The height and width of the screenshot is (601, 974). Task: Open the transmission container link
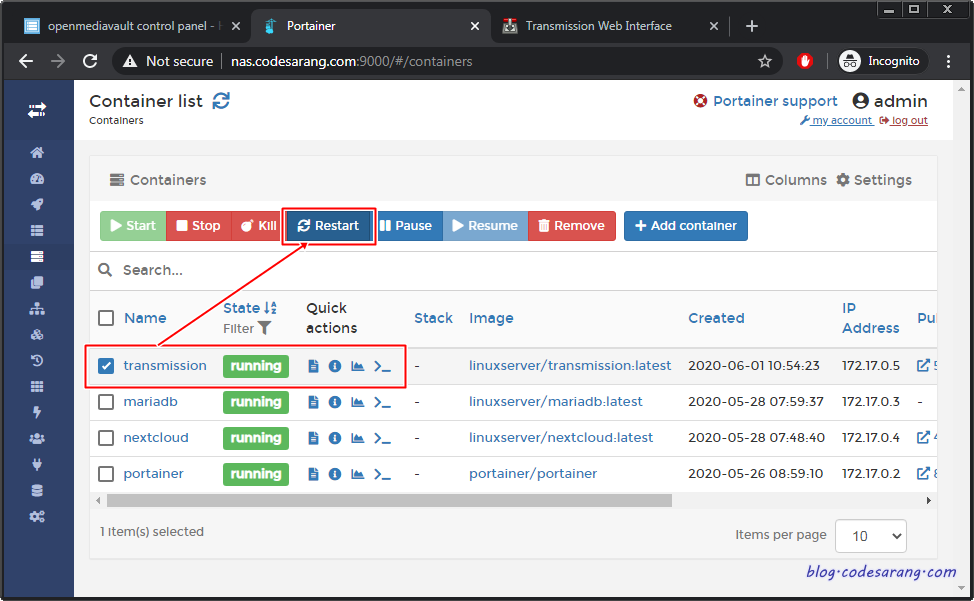click(165, 366)
